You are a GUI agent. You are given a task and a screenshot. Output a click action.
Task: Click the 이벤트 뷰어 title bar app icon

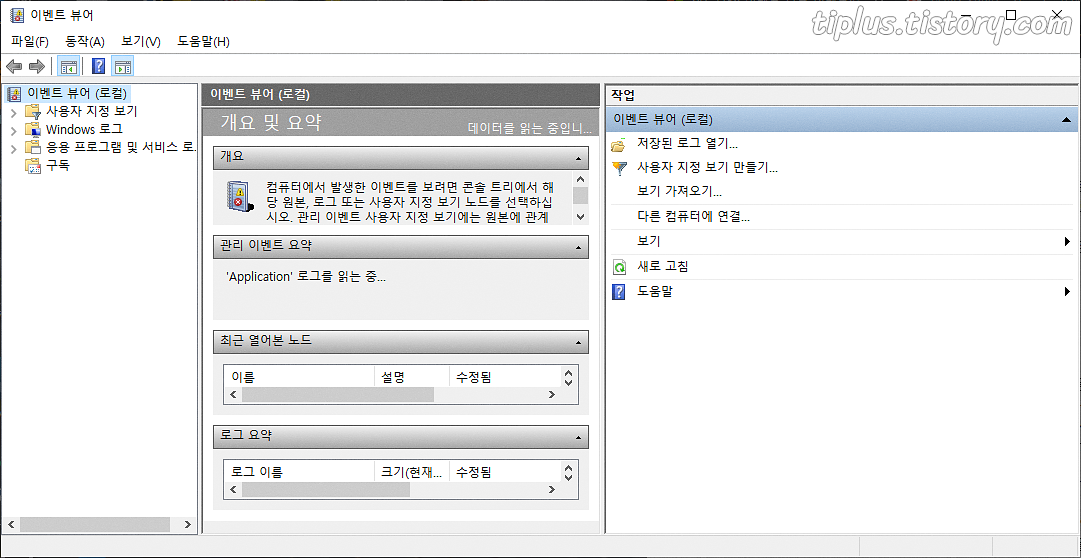tap(18, 14)
